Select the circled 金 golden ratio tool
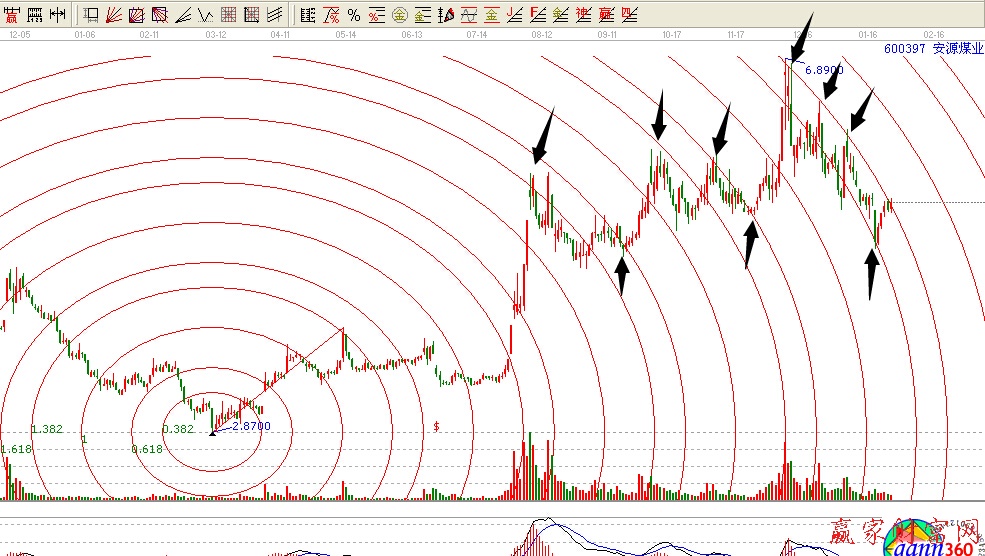The height and width of the screenshot is (556, 985). tap(399, 15)
